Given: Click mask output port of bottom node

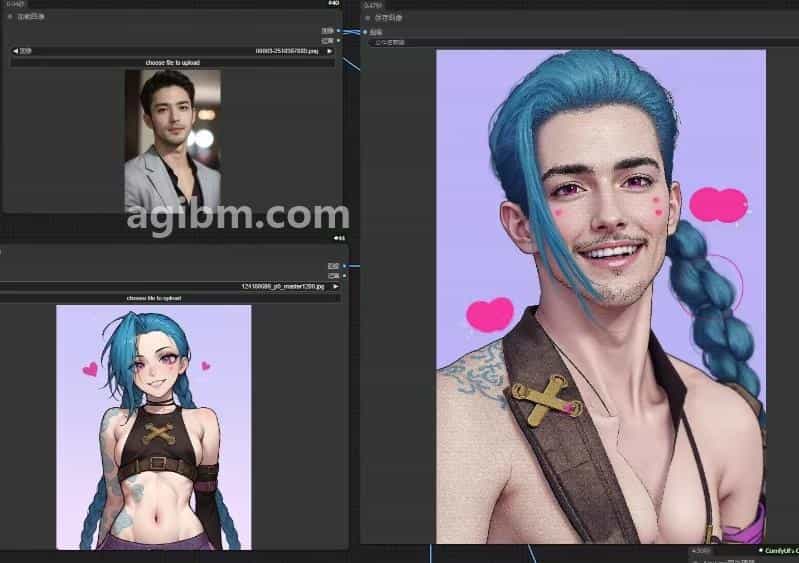Looking at the screenshot, I should pyautogui.click(x=343, y=275).
